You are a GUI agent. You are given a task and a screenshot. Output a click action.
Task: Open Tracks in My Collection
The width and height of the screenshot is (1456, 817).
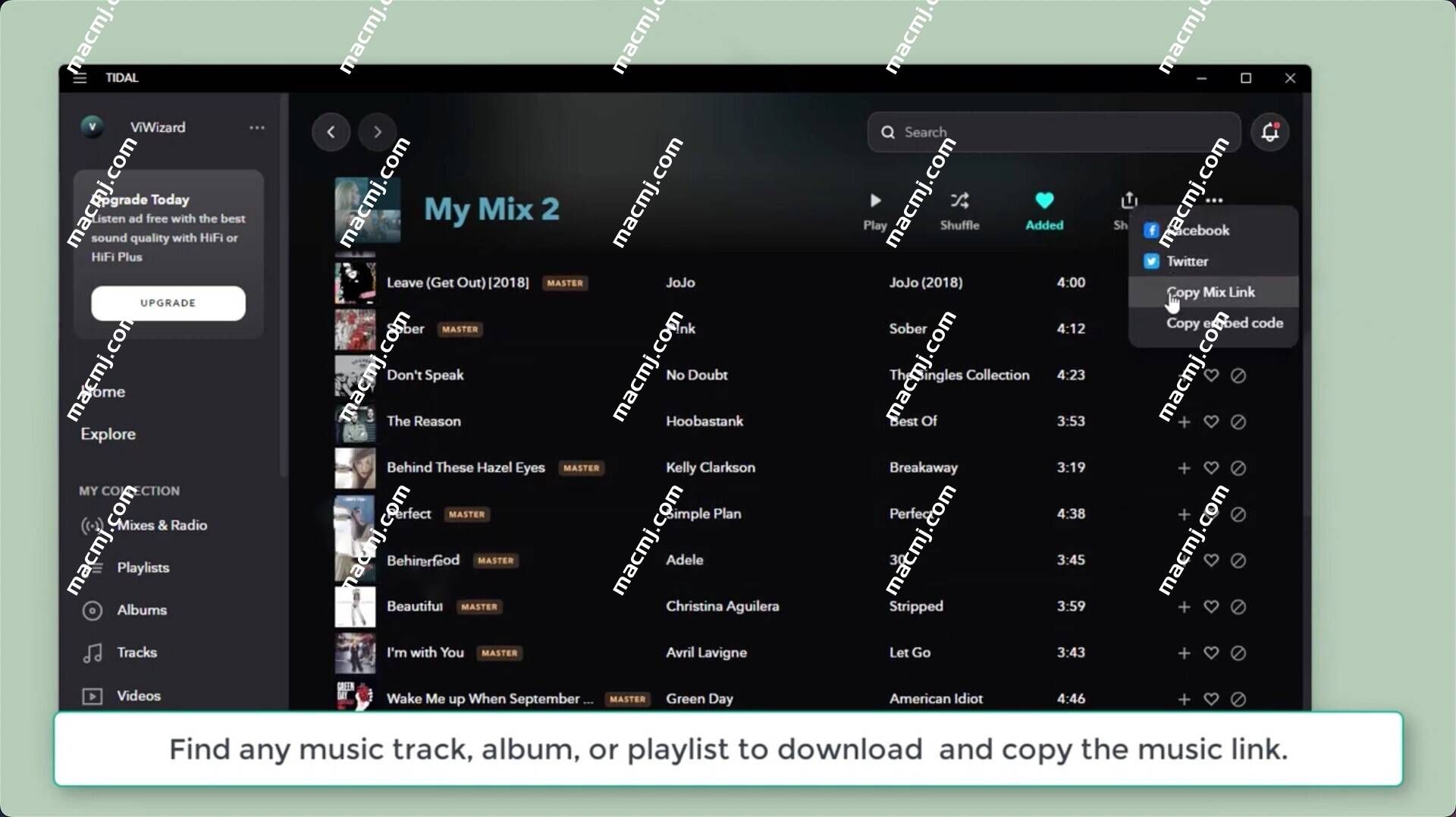[x=120, y=652]
